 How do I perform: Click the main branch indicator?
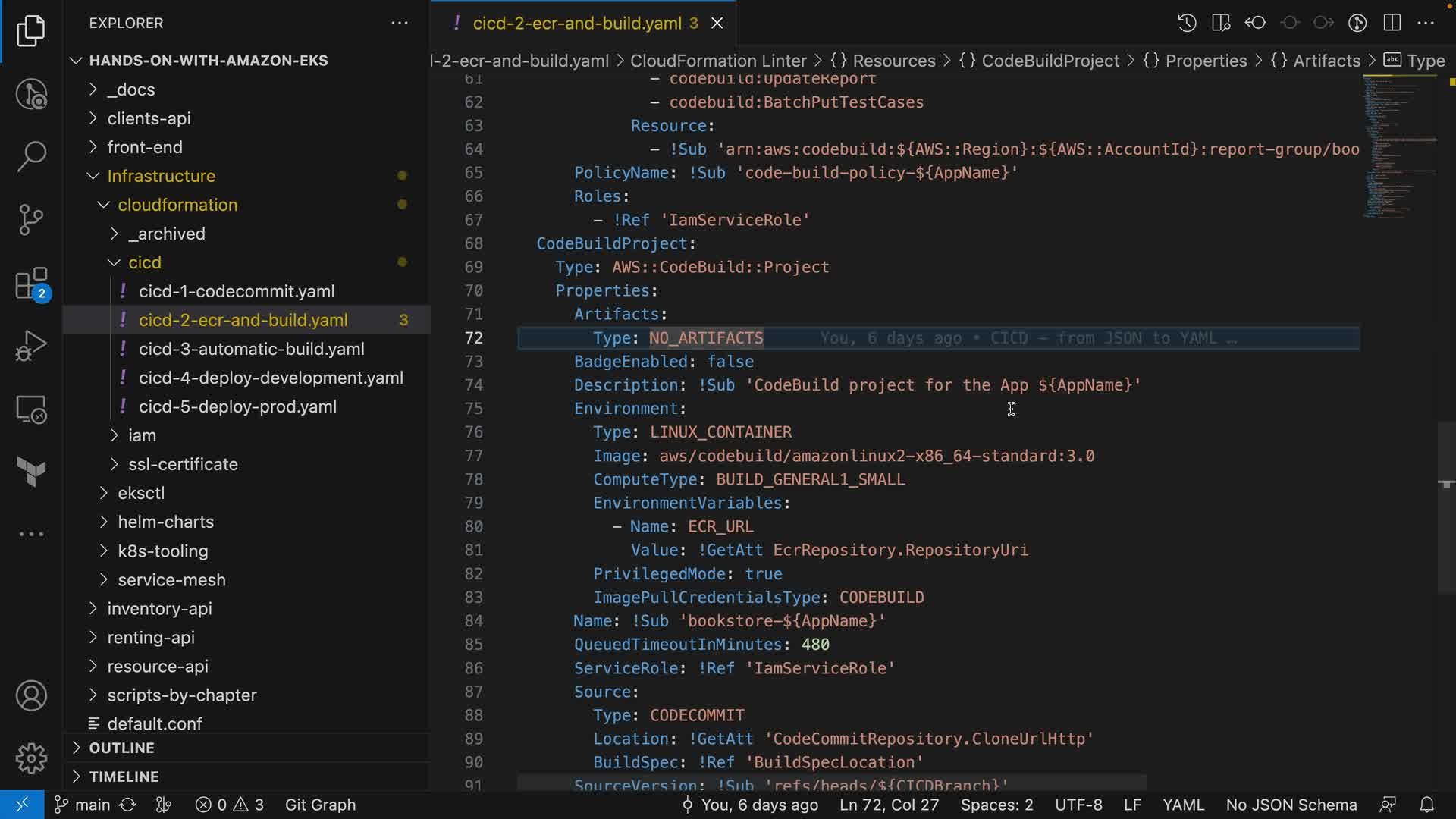(83, 805)
